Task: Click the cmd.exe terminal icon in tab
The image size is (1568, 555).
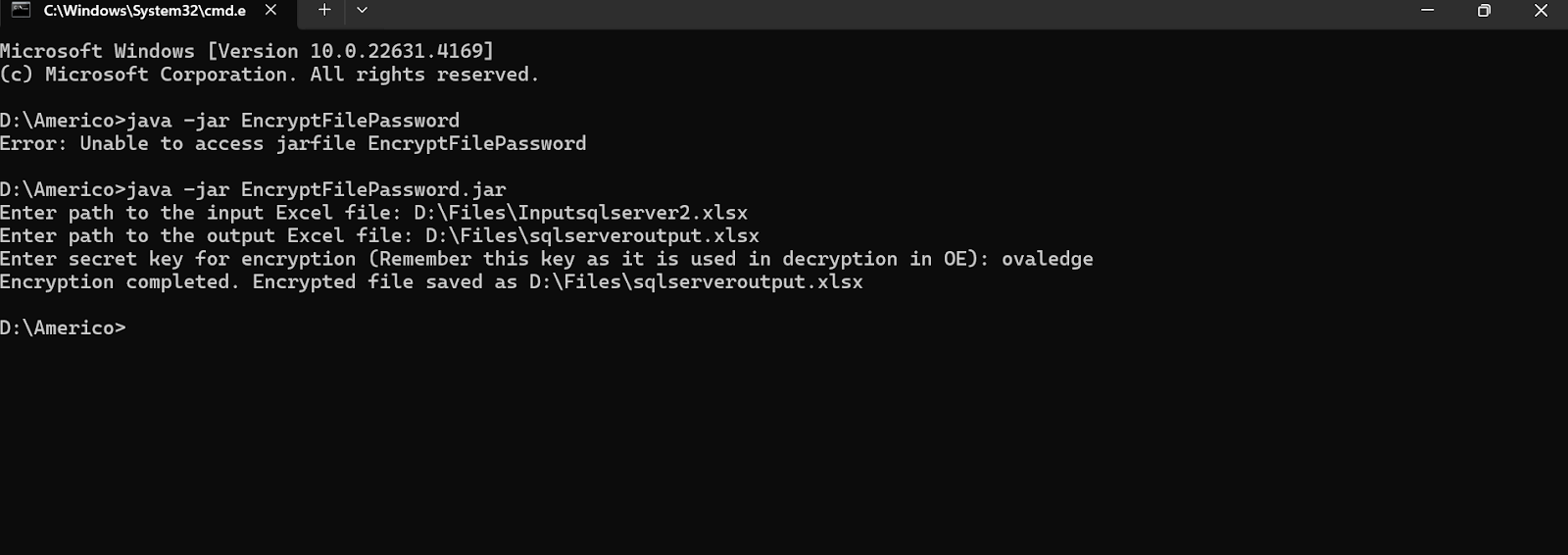Action: pos(21,11)
